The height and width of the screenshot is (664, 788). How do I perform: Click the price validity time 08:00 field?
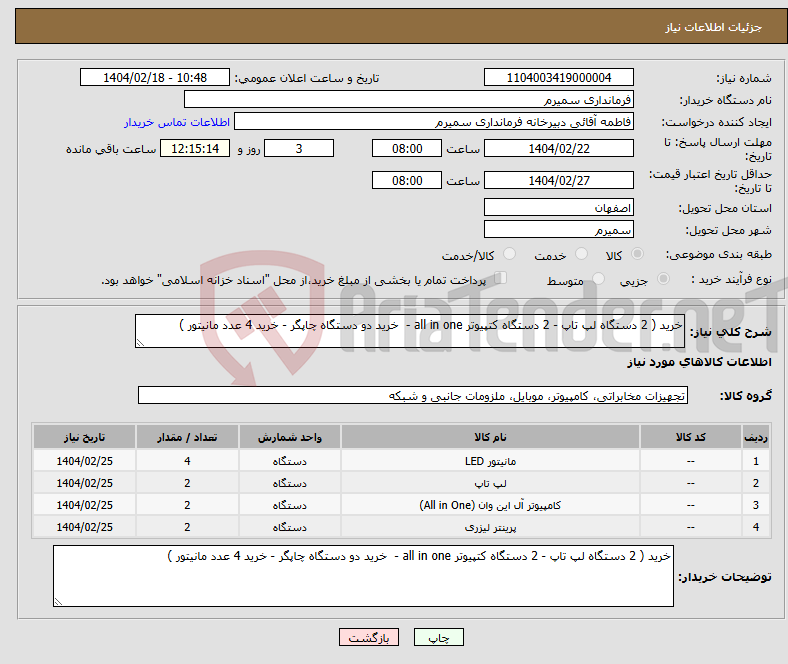tap(407, 180)
